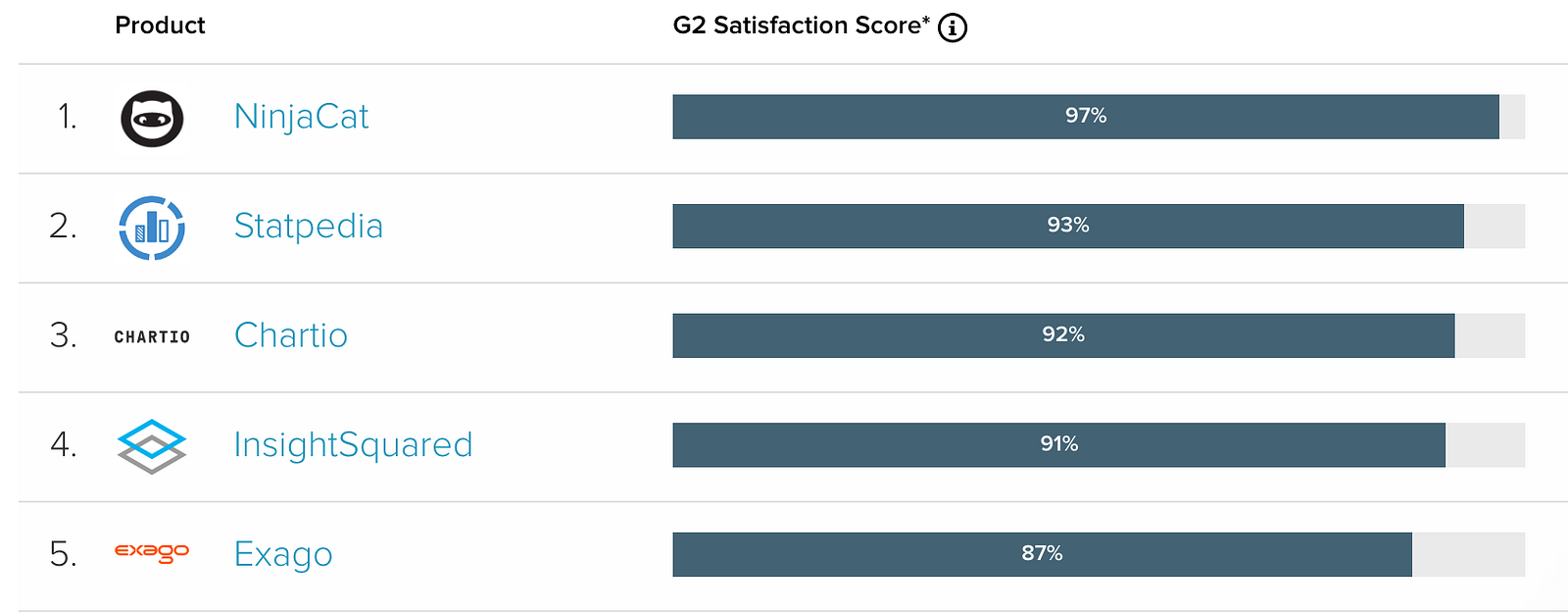The image size is (1568, 612).
Task: Click the info icon beside G2 Satisfaction Score
Action: pos(952,27)
